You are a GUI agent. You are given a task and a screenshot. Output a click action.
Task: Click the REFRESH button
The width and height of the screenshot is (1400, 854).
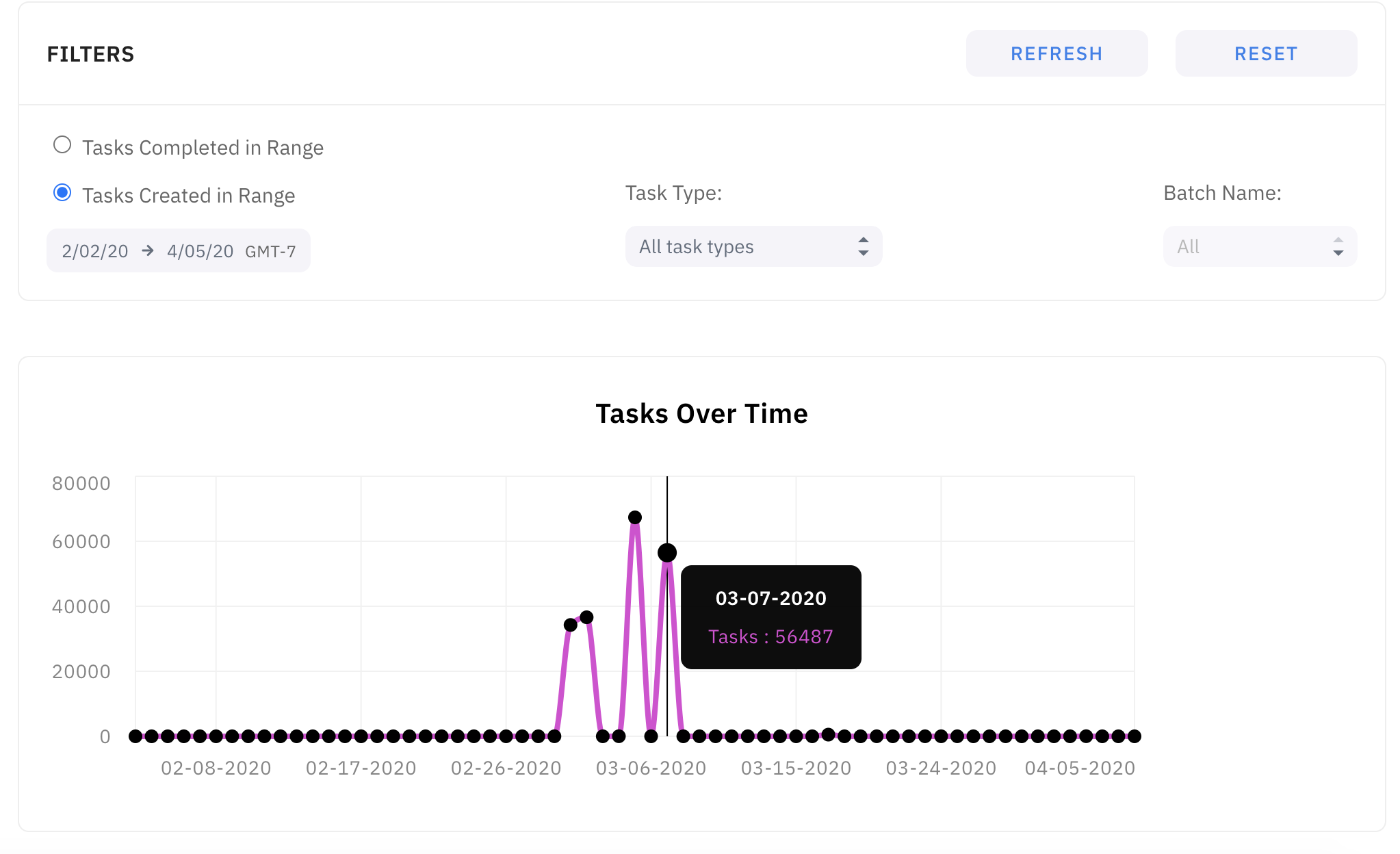1056,53
